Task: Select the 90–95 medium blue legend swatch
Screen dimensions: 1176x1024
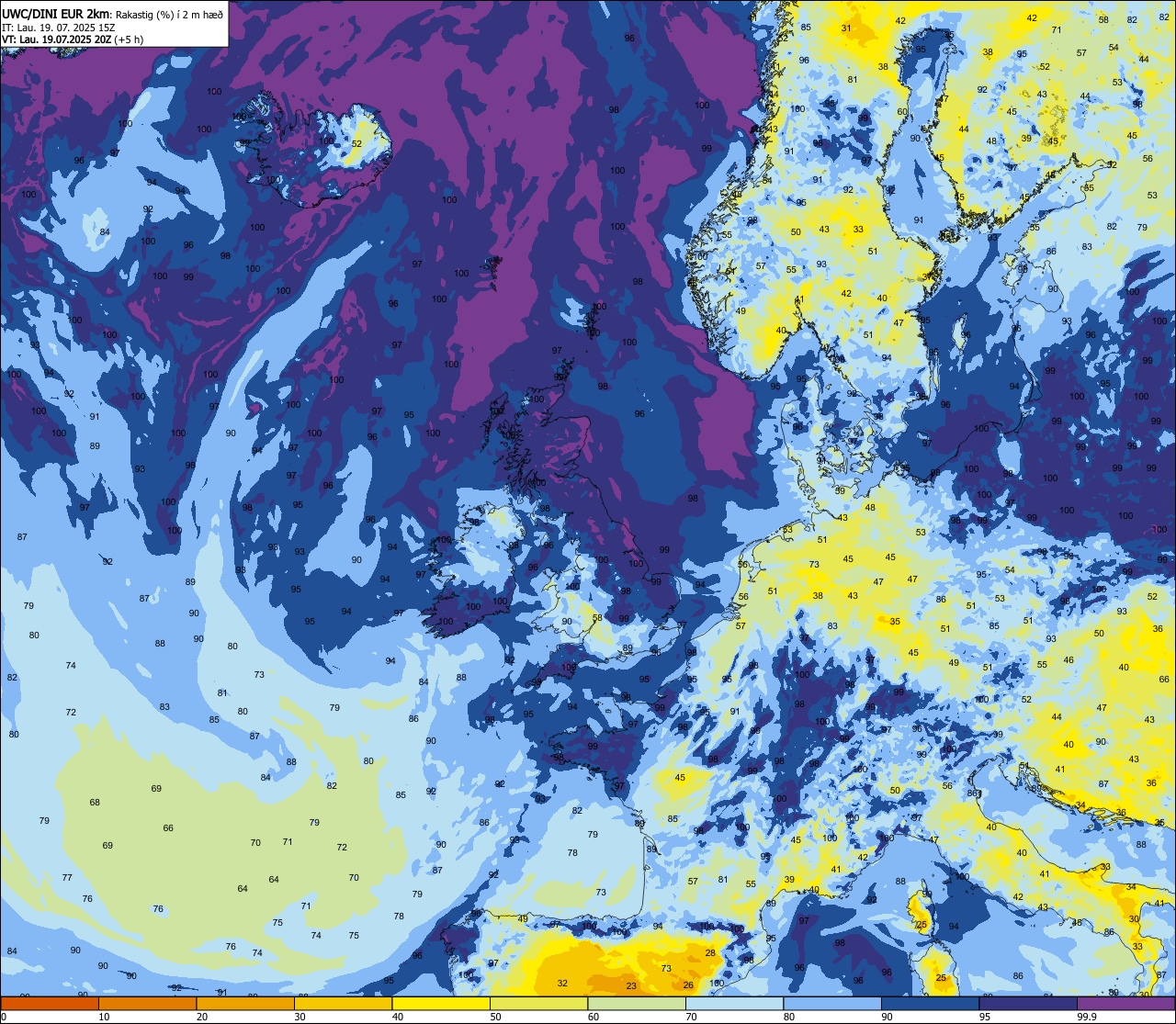Action: pyautogui.click(x=930, y=1003)
